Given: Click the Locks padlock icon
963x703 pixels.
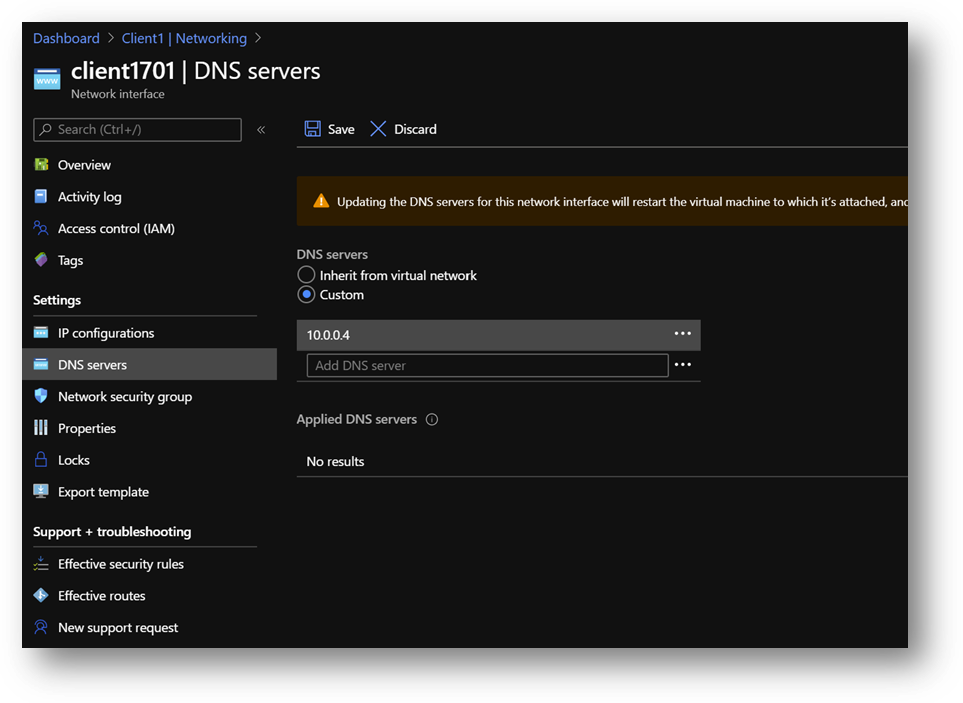Looking at the screenshot, I should click(x=41, y=460).
